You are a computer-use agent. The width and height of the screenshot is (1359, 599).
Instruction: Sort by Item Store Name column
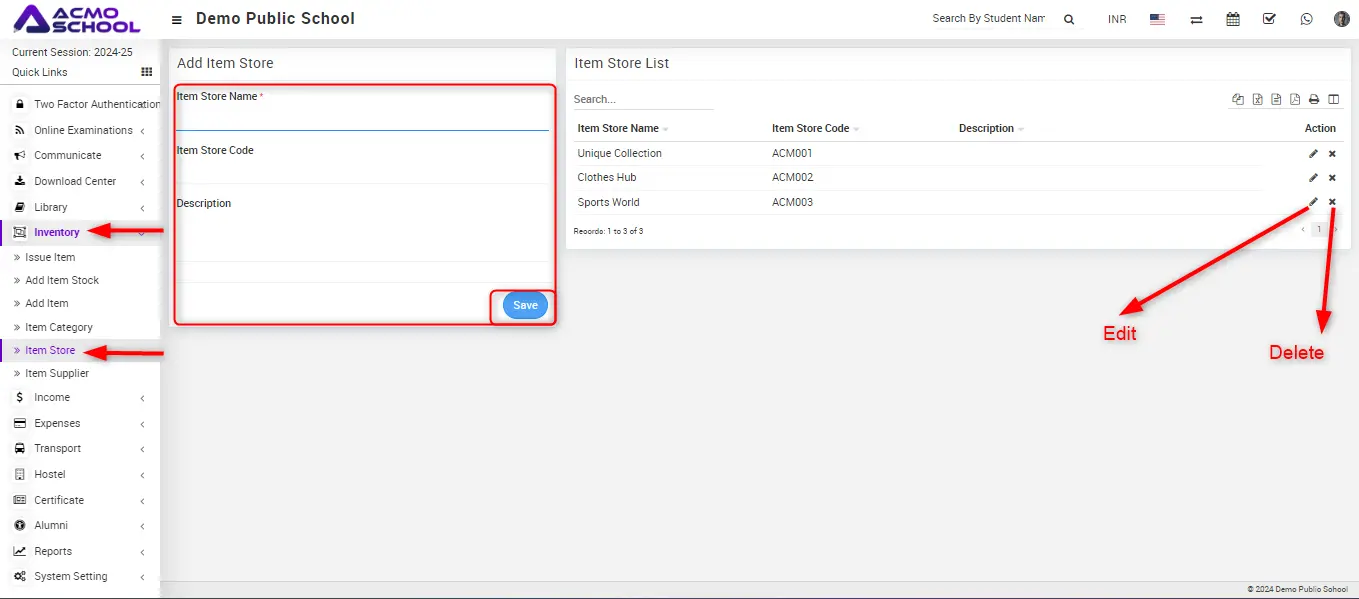(x=618, y=129)
